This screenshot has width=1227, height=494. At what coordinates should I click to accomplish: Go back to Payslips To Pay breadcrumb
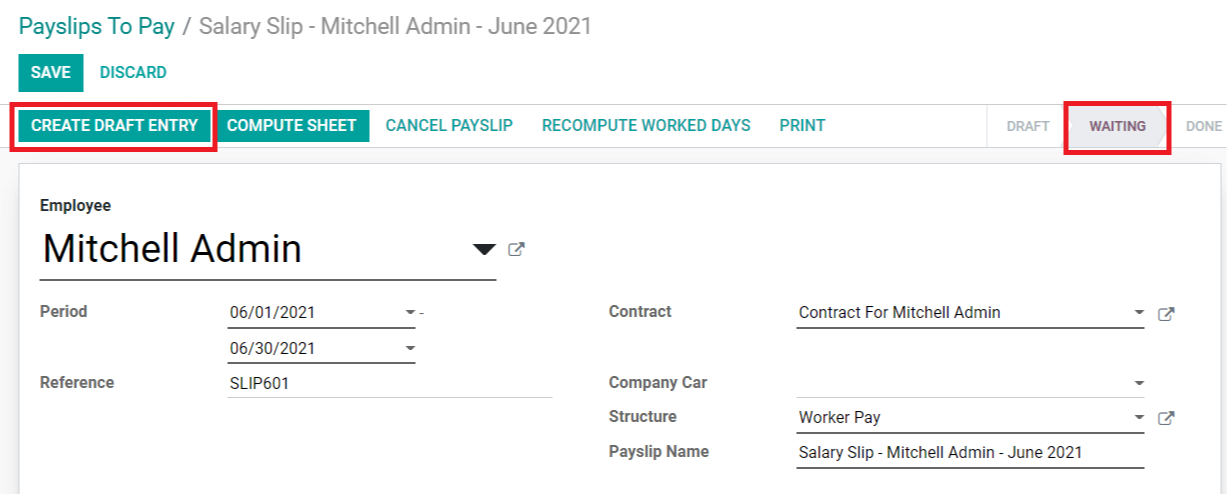pyautogui.click(x=97, y=26)
